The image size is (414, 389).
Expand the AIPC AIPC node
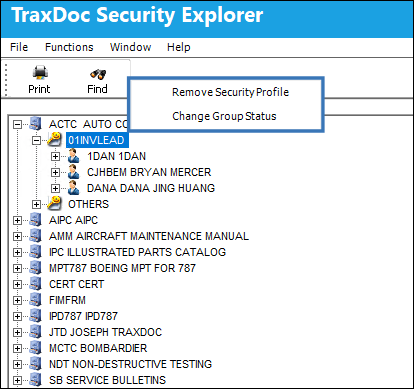tap(17, 220)
